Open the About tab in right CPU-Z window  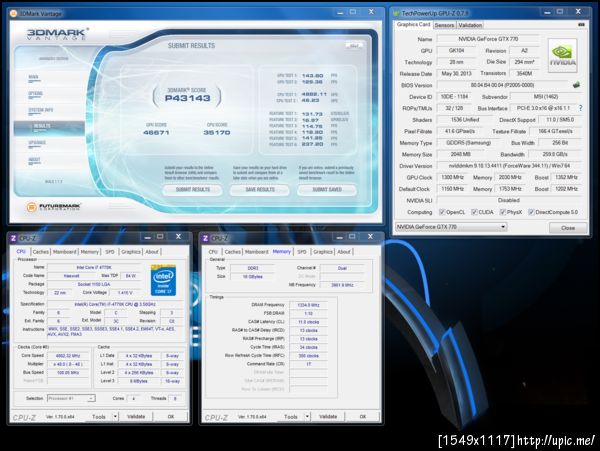point(344,252)
